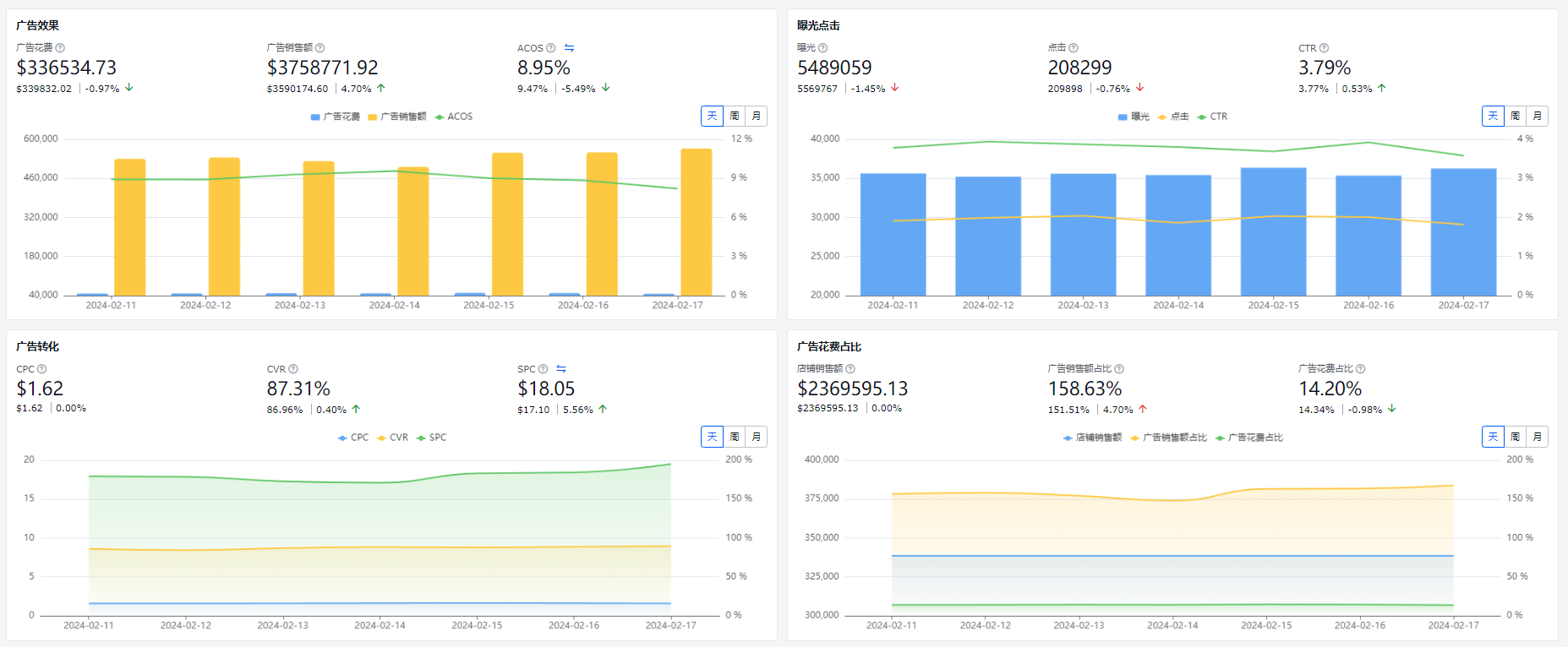Image resolution: width=1568 pixels, height=647 pixels.
Task: Select 周 view in 广告效果 panel
Action: (735, 116)
